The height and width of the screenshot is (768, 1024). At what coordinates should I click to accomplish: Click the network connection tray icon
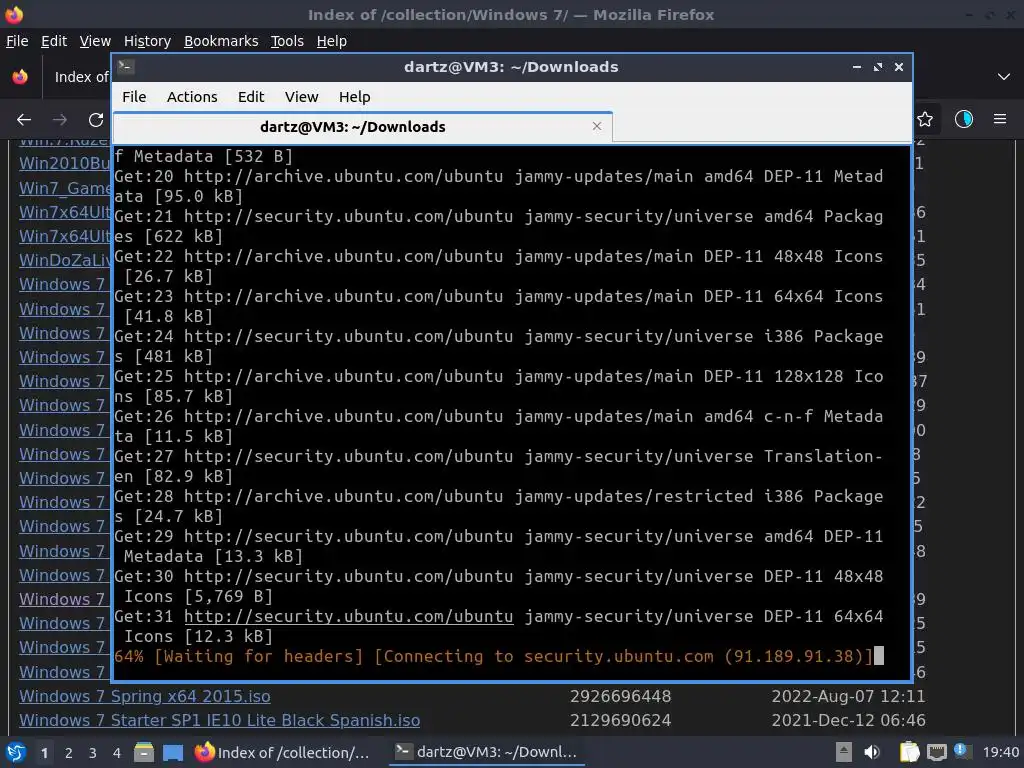coord(936,752)
